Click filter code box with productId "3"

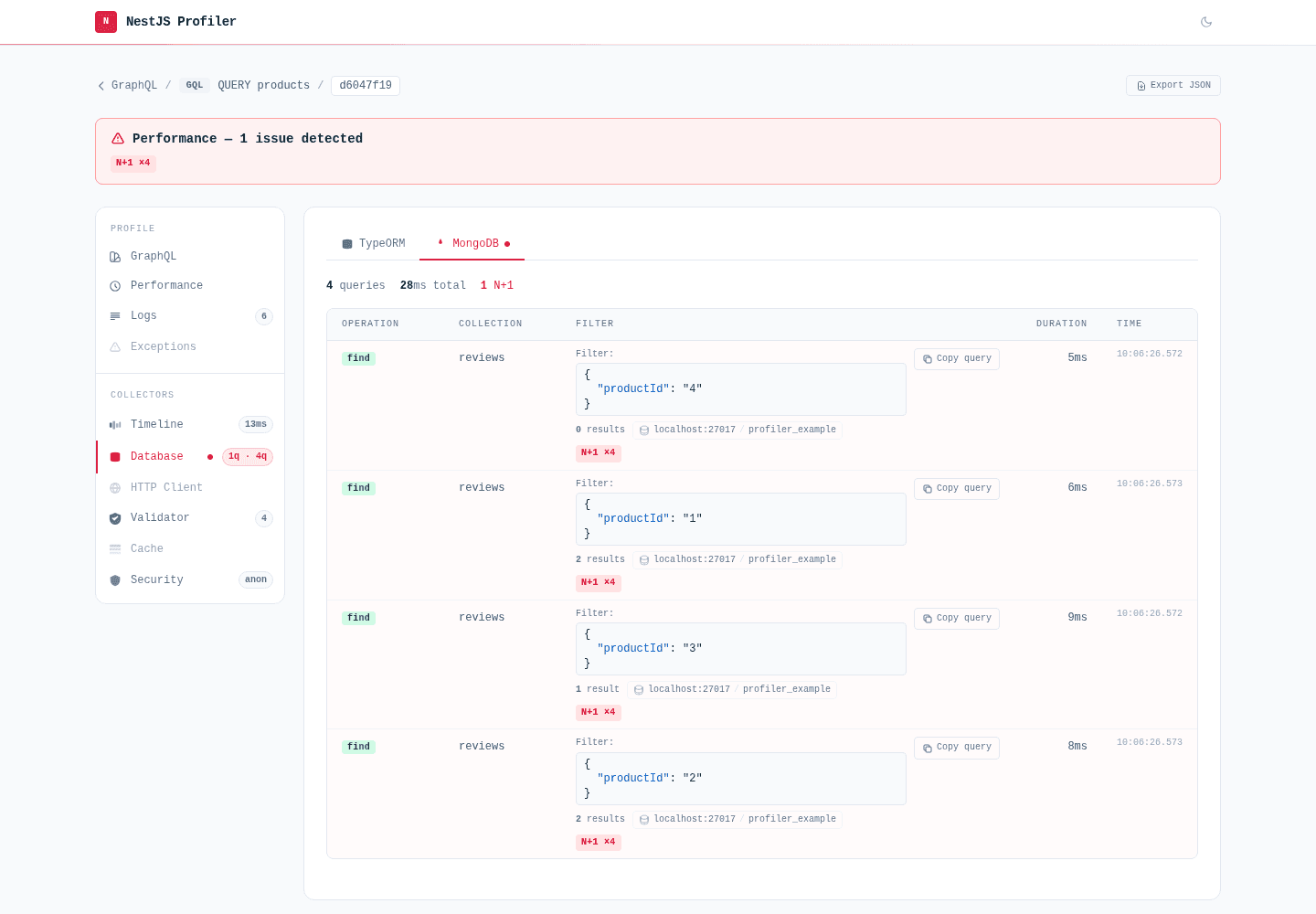pos(741,649)
